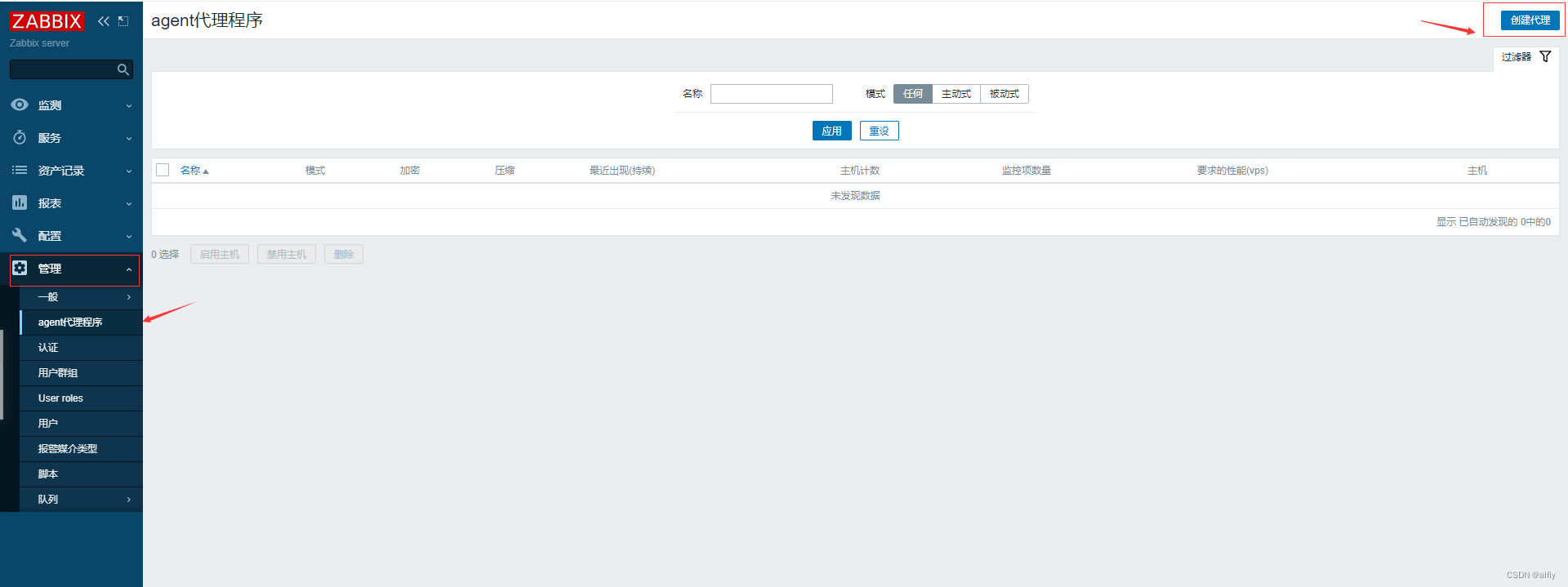Click the 主机 column header
Screen dimensions: 1568x587
pyautogui.click(x=1477, y=171)
